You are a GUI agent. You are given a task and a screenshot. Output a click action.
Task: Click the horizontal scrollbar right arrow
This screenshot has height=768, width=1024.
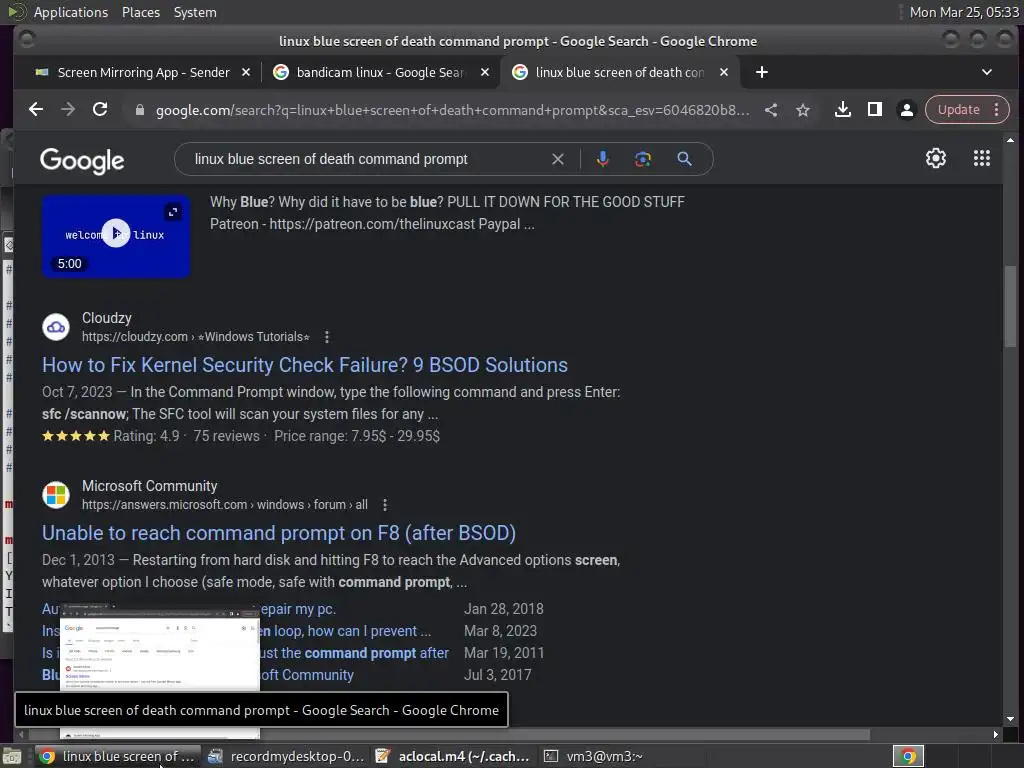995,735
